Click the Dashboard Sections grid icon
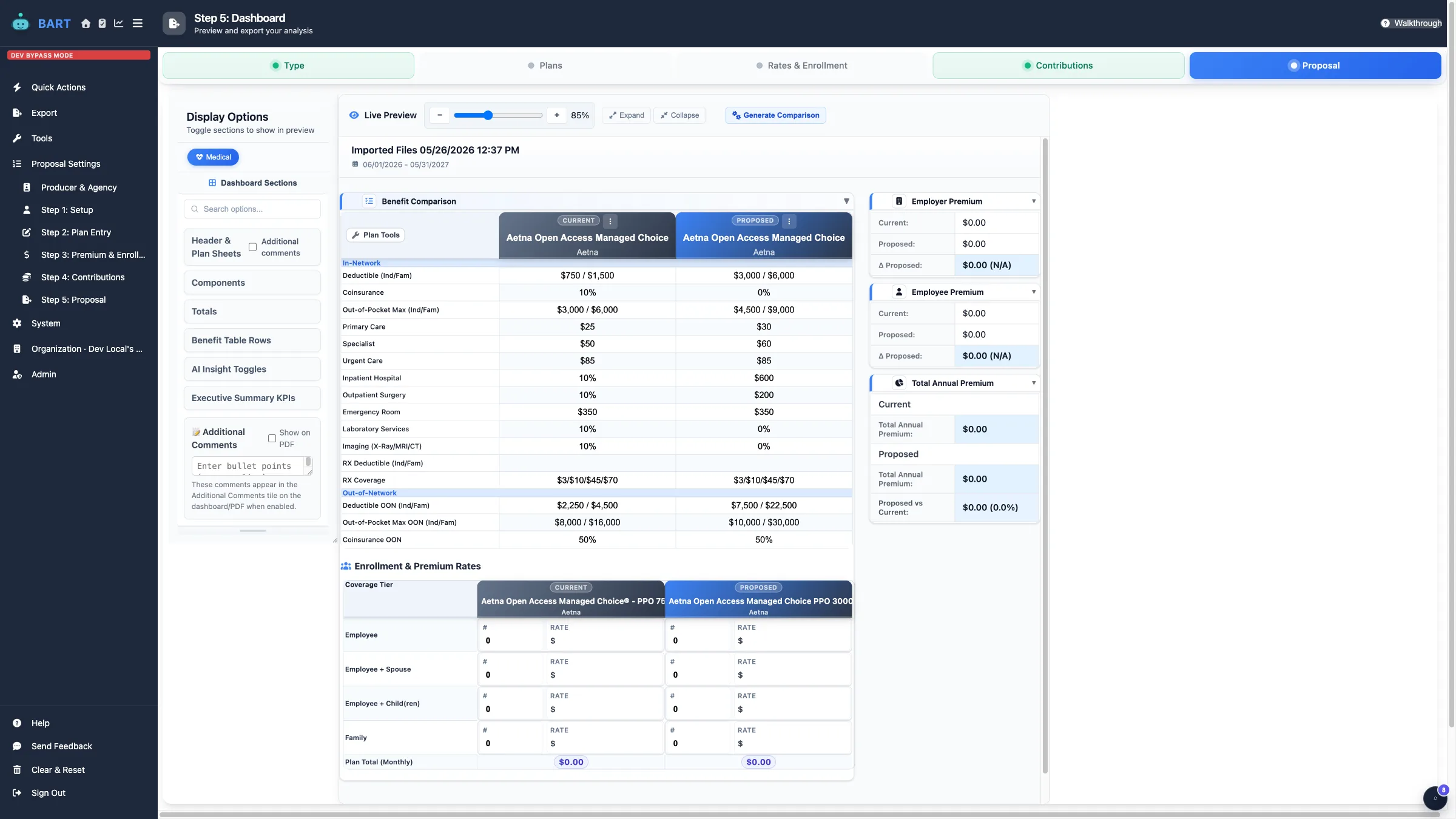Image resolution: width=1456 pixels, height=819 pixels. point(212,183)
